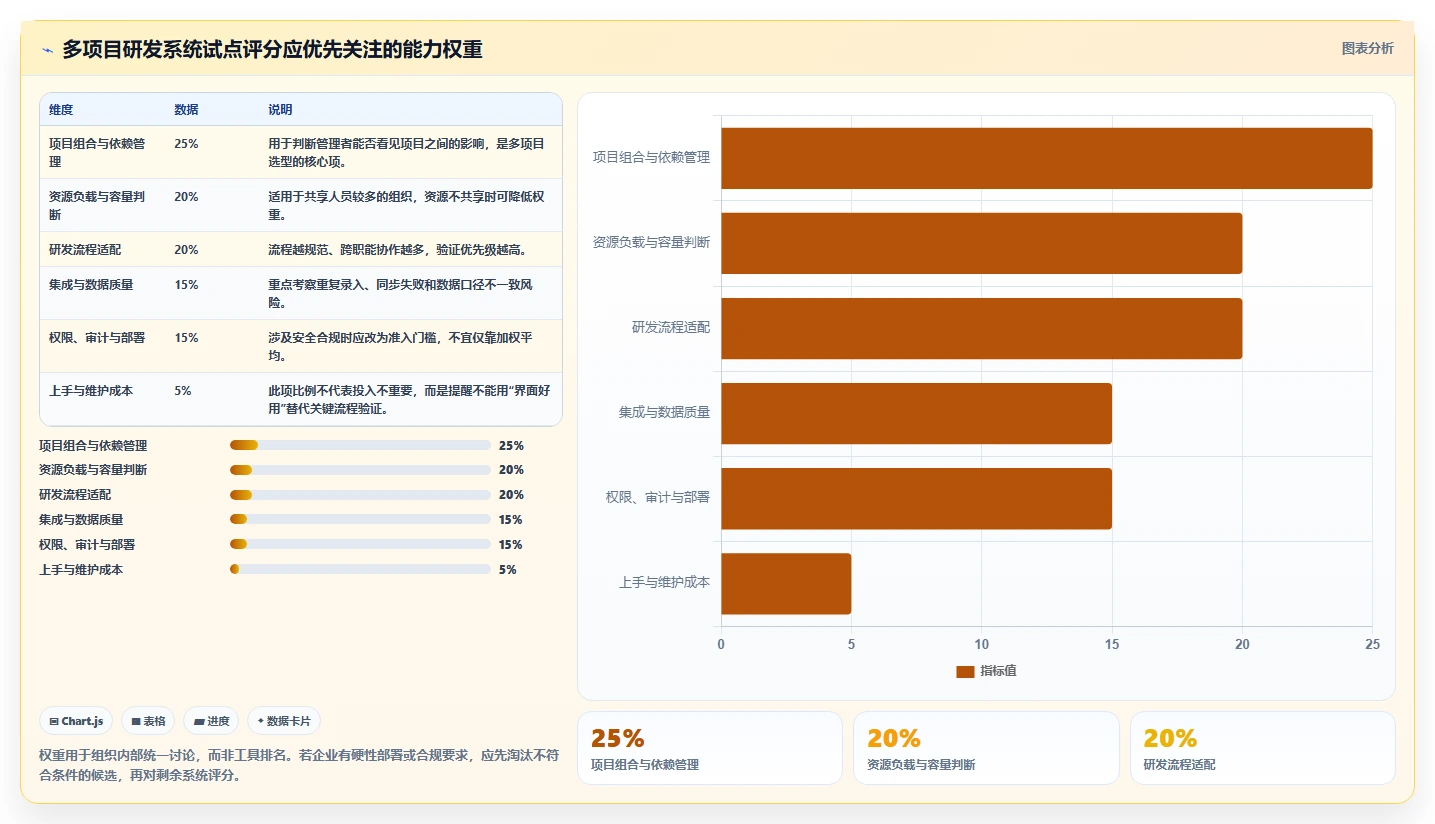Click the page title 多项目研发系统试点评分

coord(272,49)
